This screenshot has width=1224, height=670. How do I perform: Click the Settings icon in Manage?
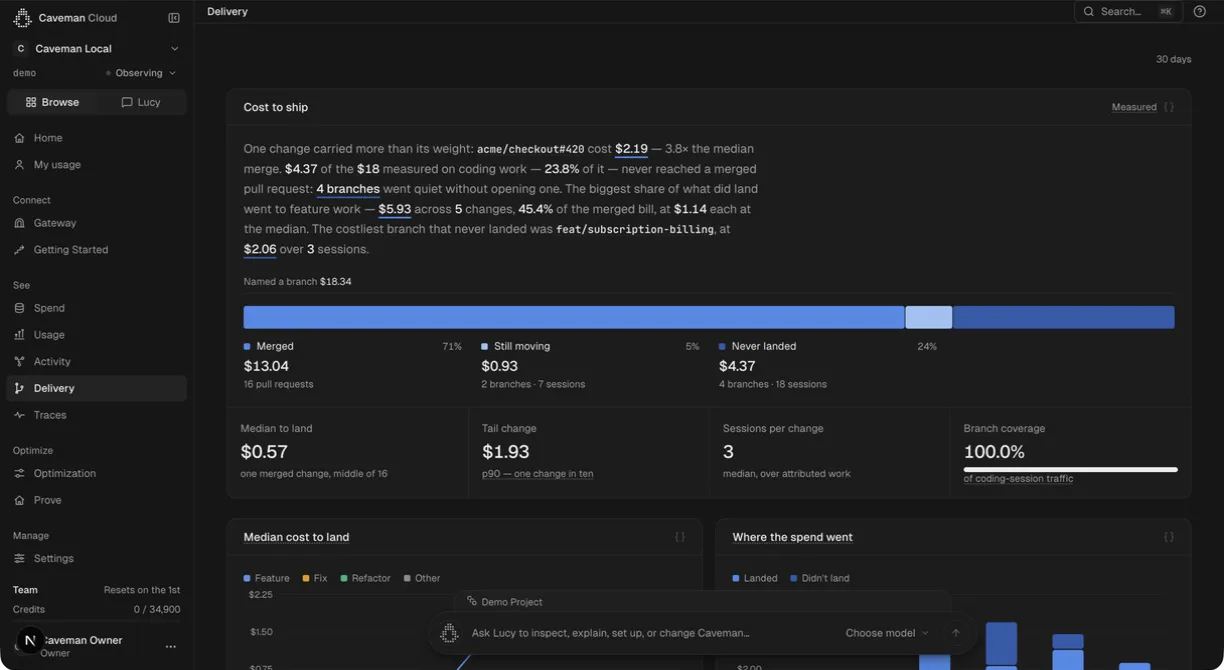[x=19, y=558]
